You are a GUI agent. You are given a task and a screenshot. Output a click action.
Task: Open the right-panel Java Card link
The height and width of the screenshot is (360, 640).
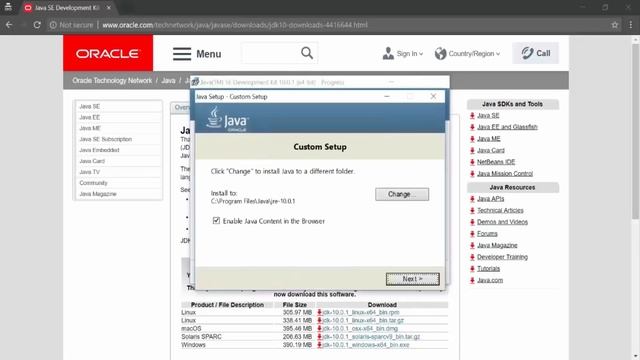pos(491,150)
